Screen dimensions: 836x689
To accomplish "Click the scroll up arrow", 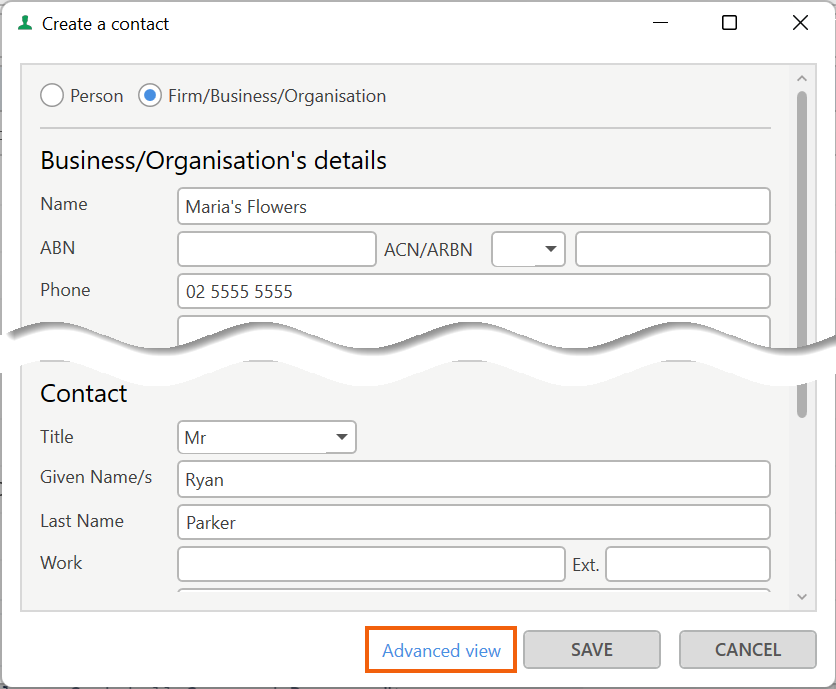I will [x=802, y=78].
